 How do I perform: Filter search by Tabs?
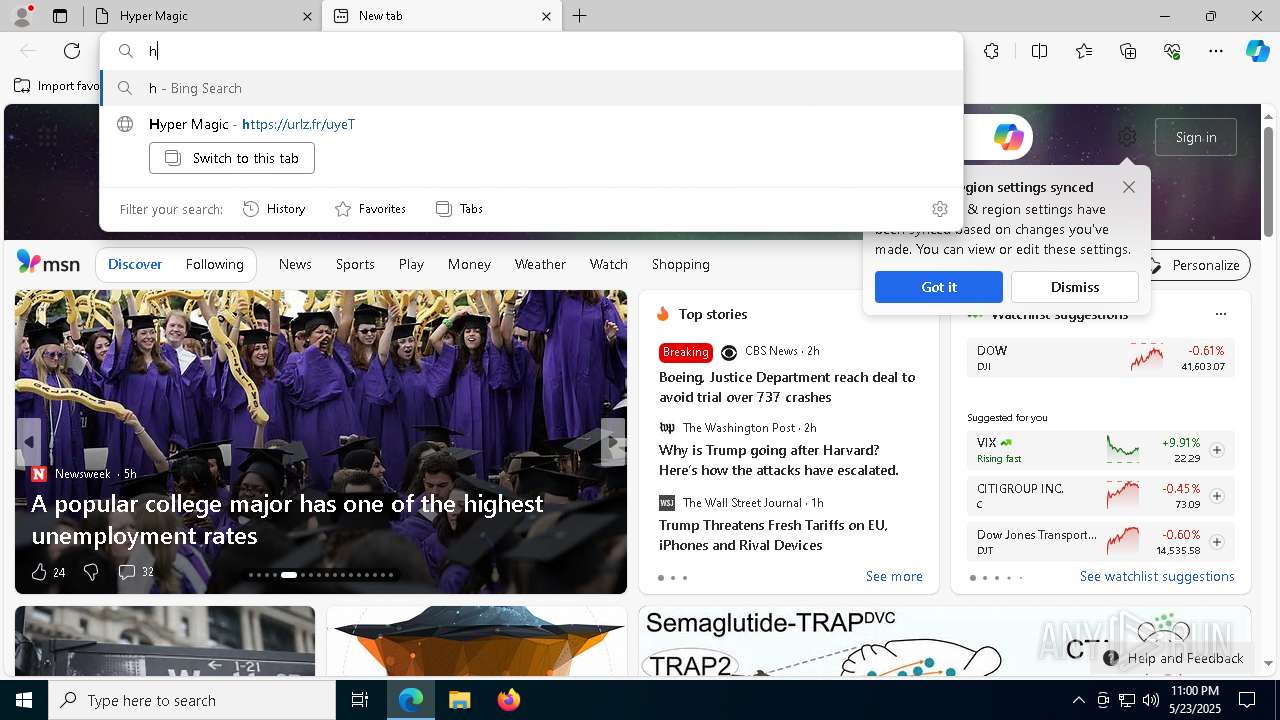click(460, 209)
